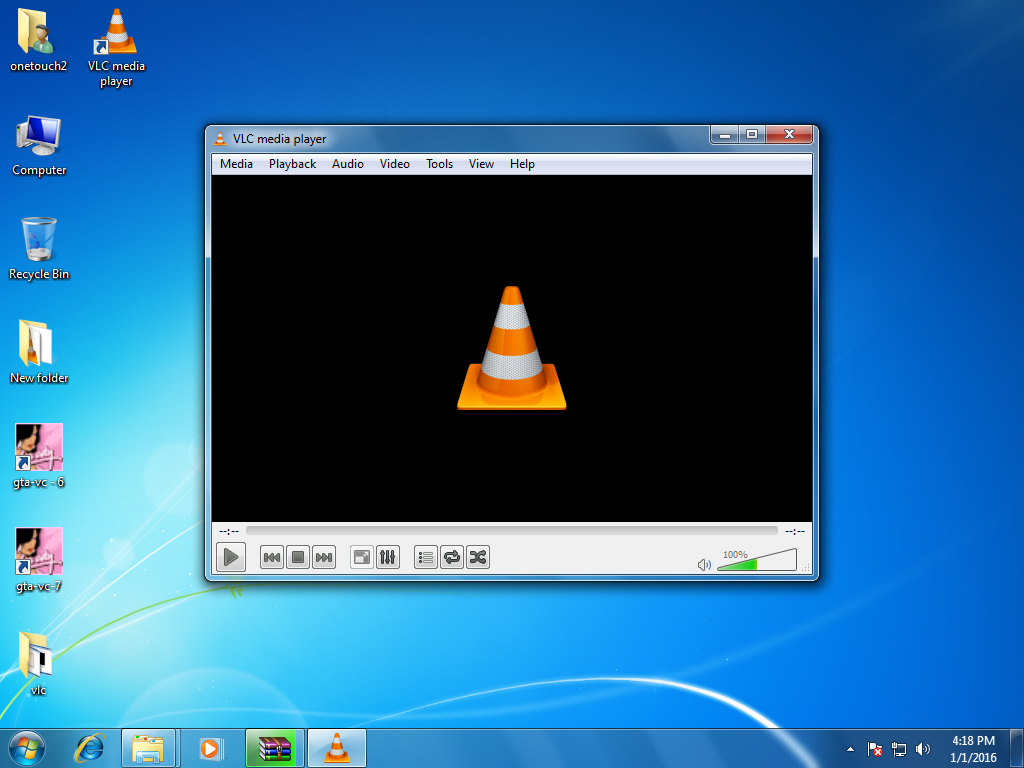Image resolution: width=1024 pixels, height=768 pixels.
Task: Open network status tray icon
Action: pyautogui.click(x=899, y=749)
